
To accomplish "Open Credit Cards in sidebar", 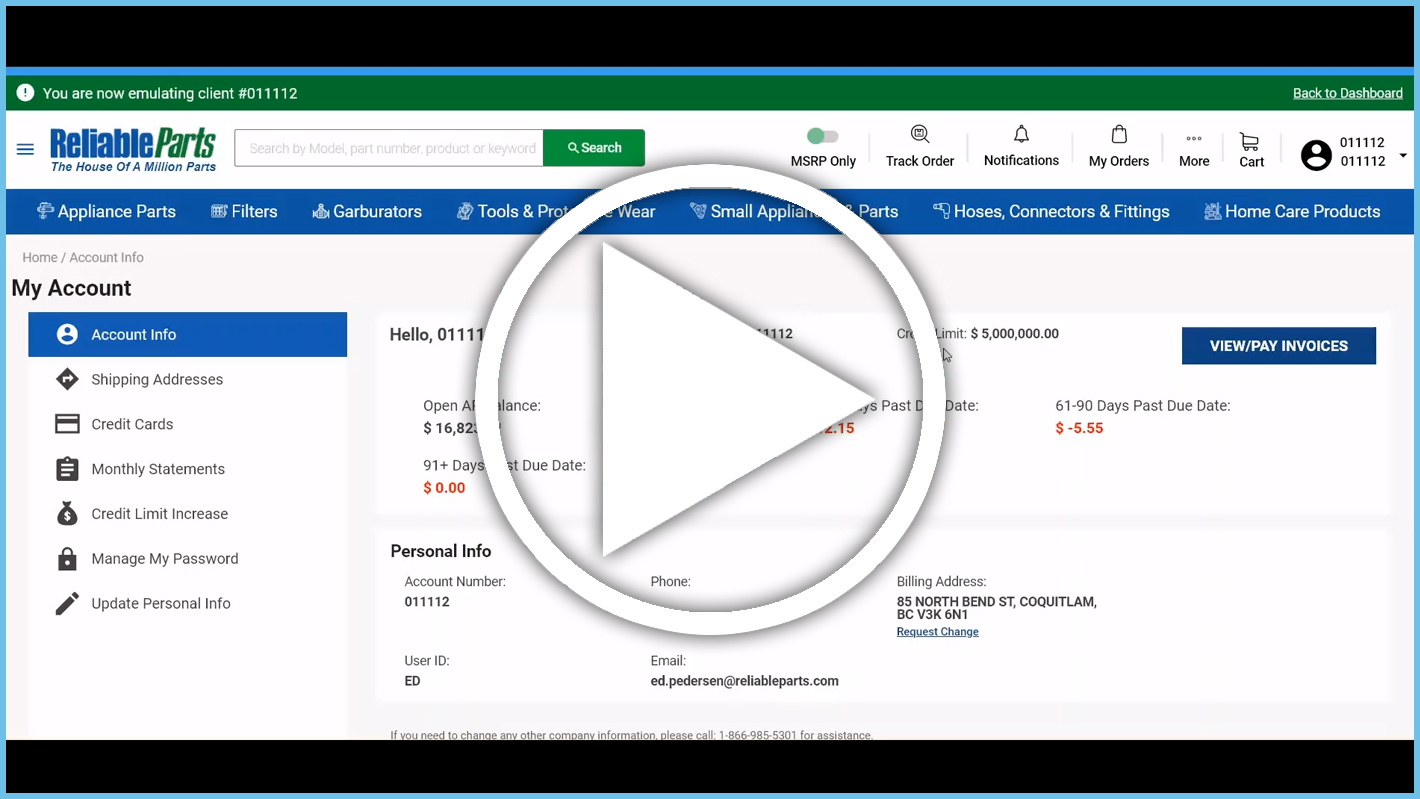I will click(132, 424).
